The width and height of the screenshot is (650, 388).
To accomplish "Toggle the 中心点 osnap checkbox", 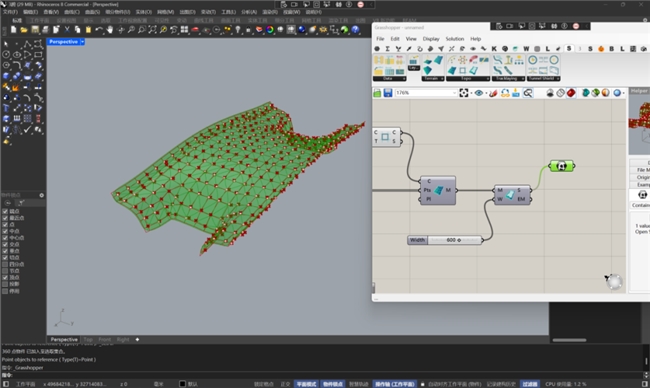I will point(5,238).
